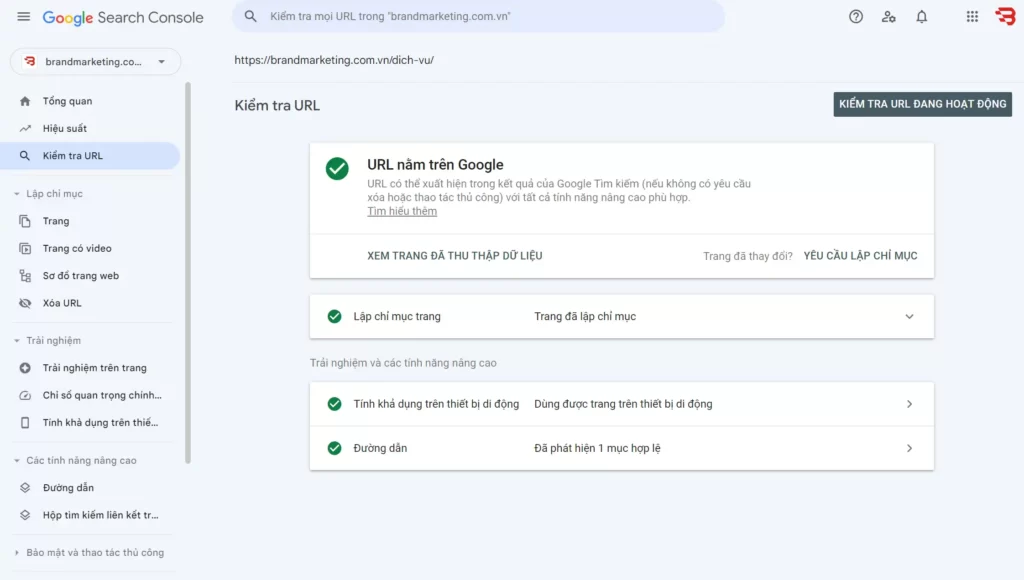The width and height of the screenshot is (1024, 580).
Task: Open the hamburger main menu
Action: click(x=23, y=17)
